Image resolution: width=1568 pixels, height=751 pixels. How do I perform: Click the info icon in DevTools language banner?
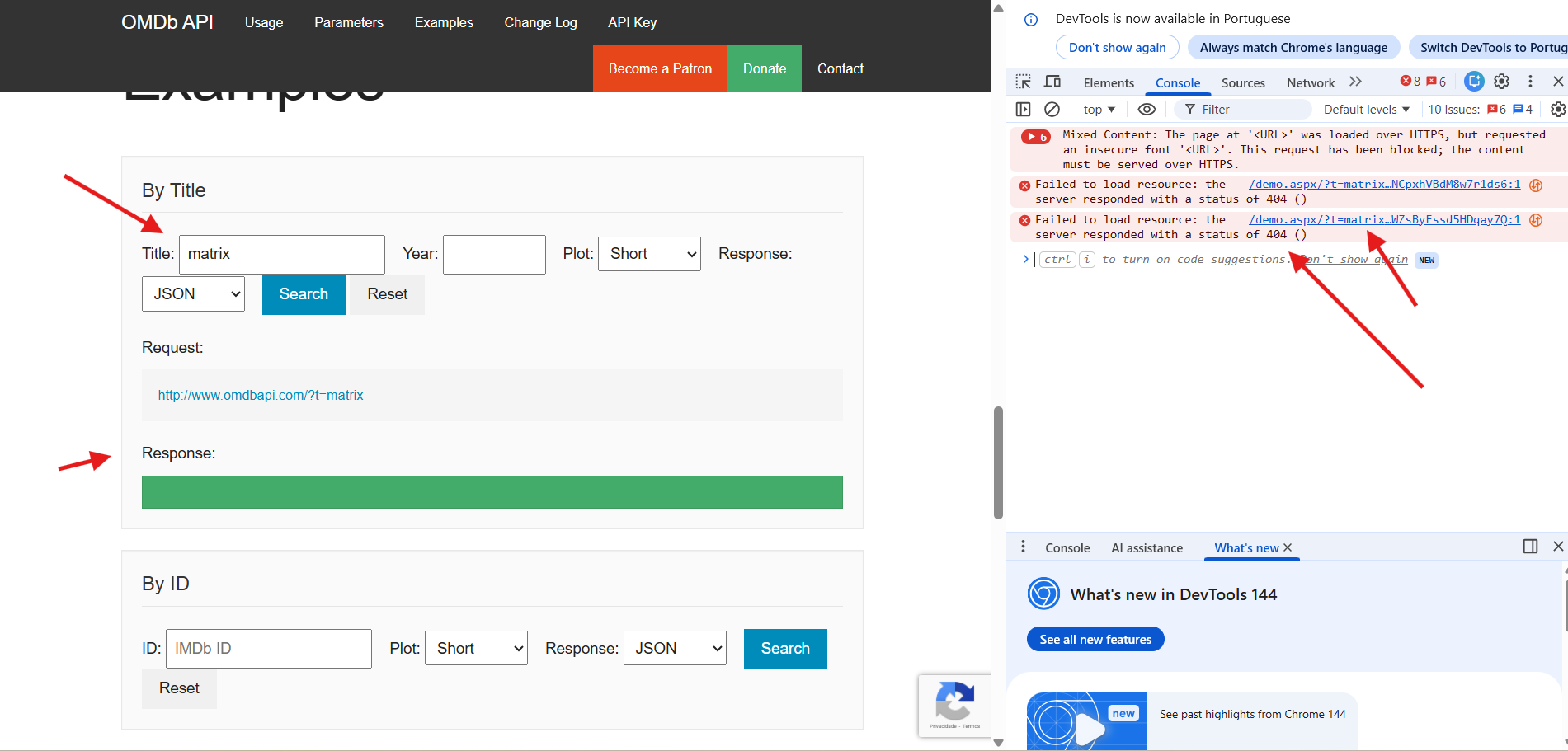(1031, 19)
